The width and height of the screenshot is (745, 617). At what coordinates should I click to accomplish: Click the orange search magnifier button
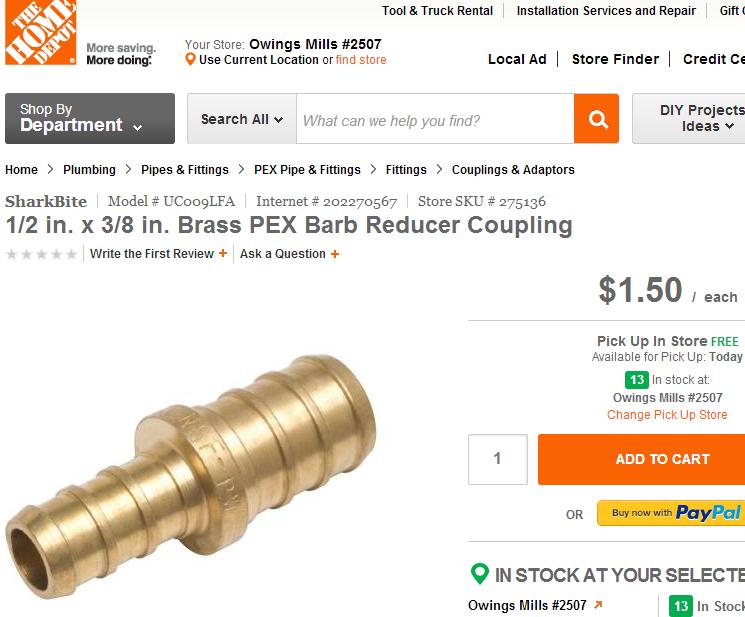596,119
